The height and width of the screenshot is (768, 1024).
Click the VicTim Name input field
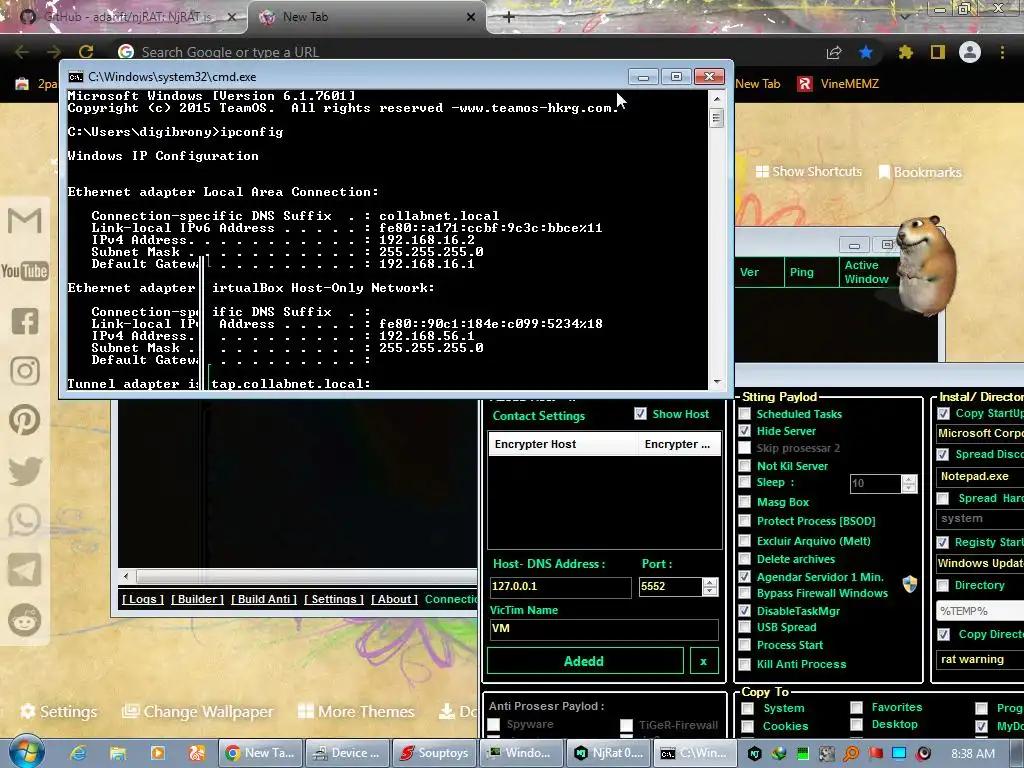coord(604,629)
